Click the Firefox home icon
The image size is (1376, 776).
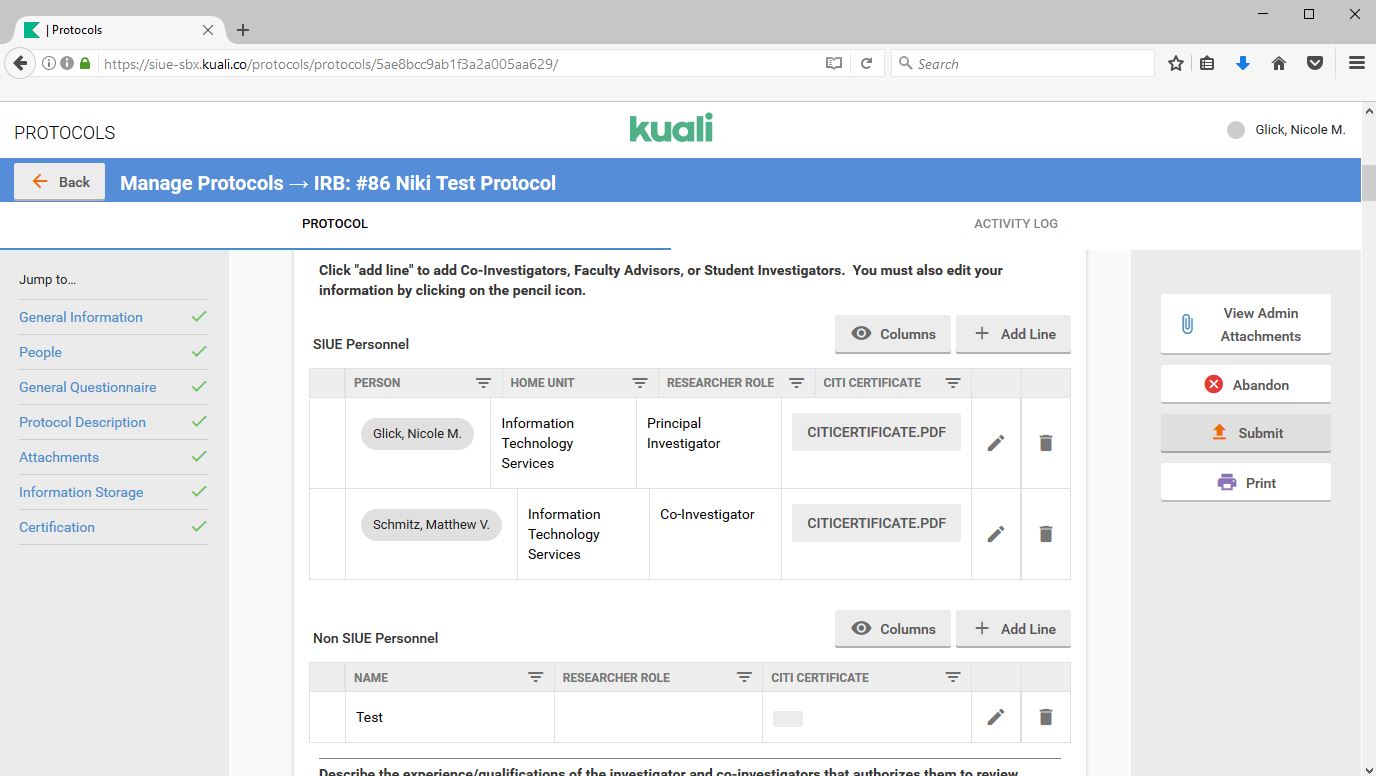1278,63
